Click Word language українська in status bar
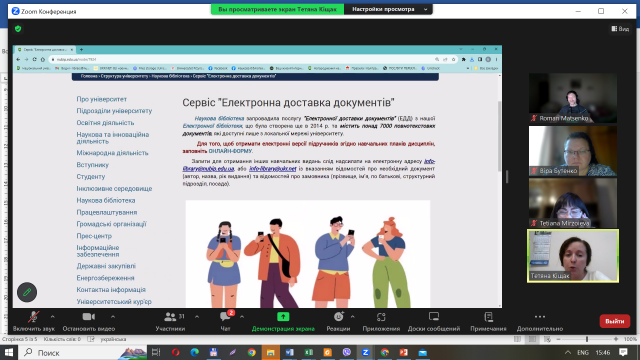Screen dimensions: 640x360 (113, 339)
